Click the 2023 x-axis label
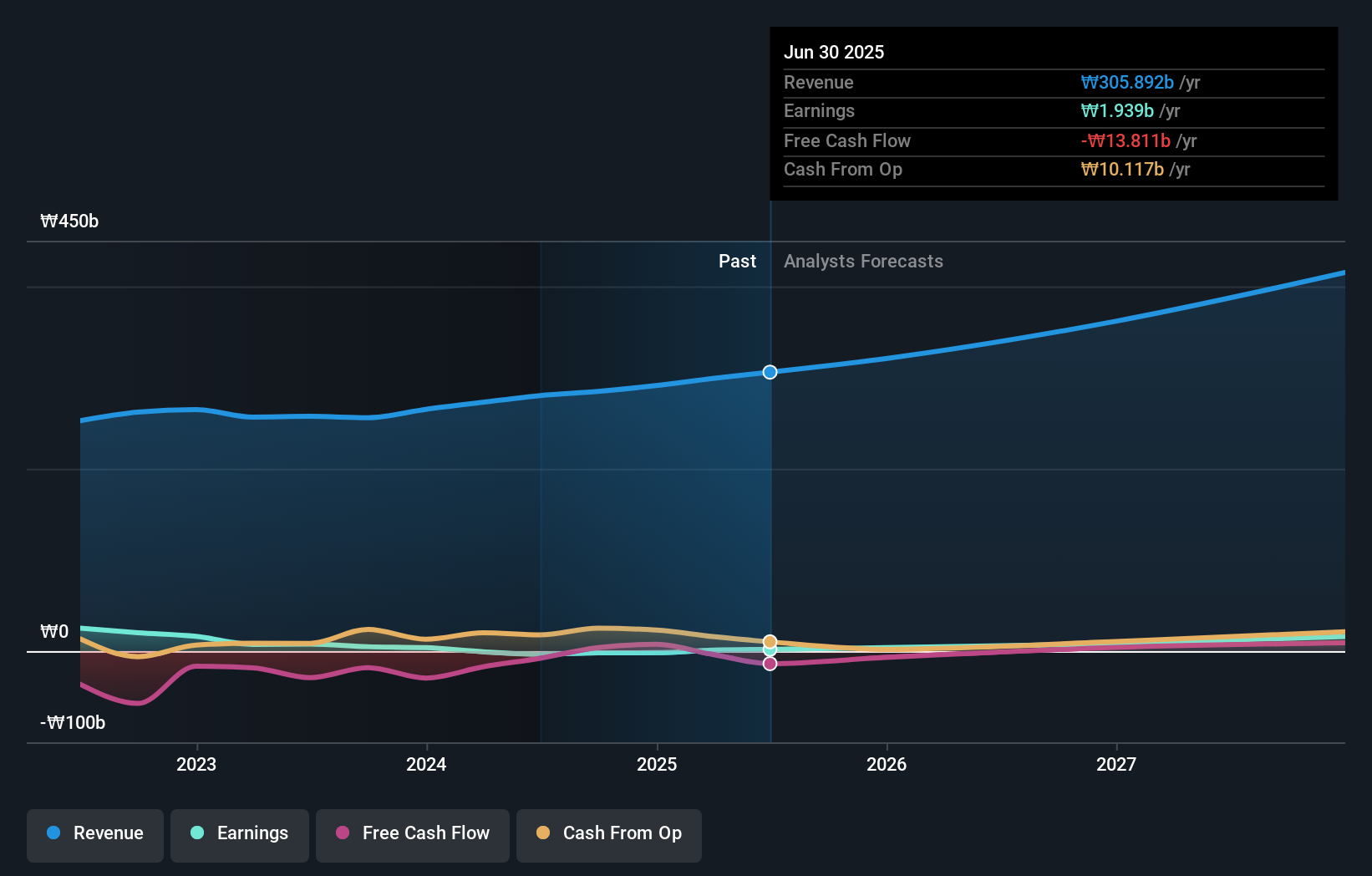The height and width of the screenshot is (876, 1372). coord(196,765)
